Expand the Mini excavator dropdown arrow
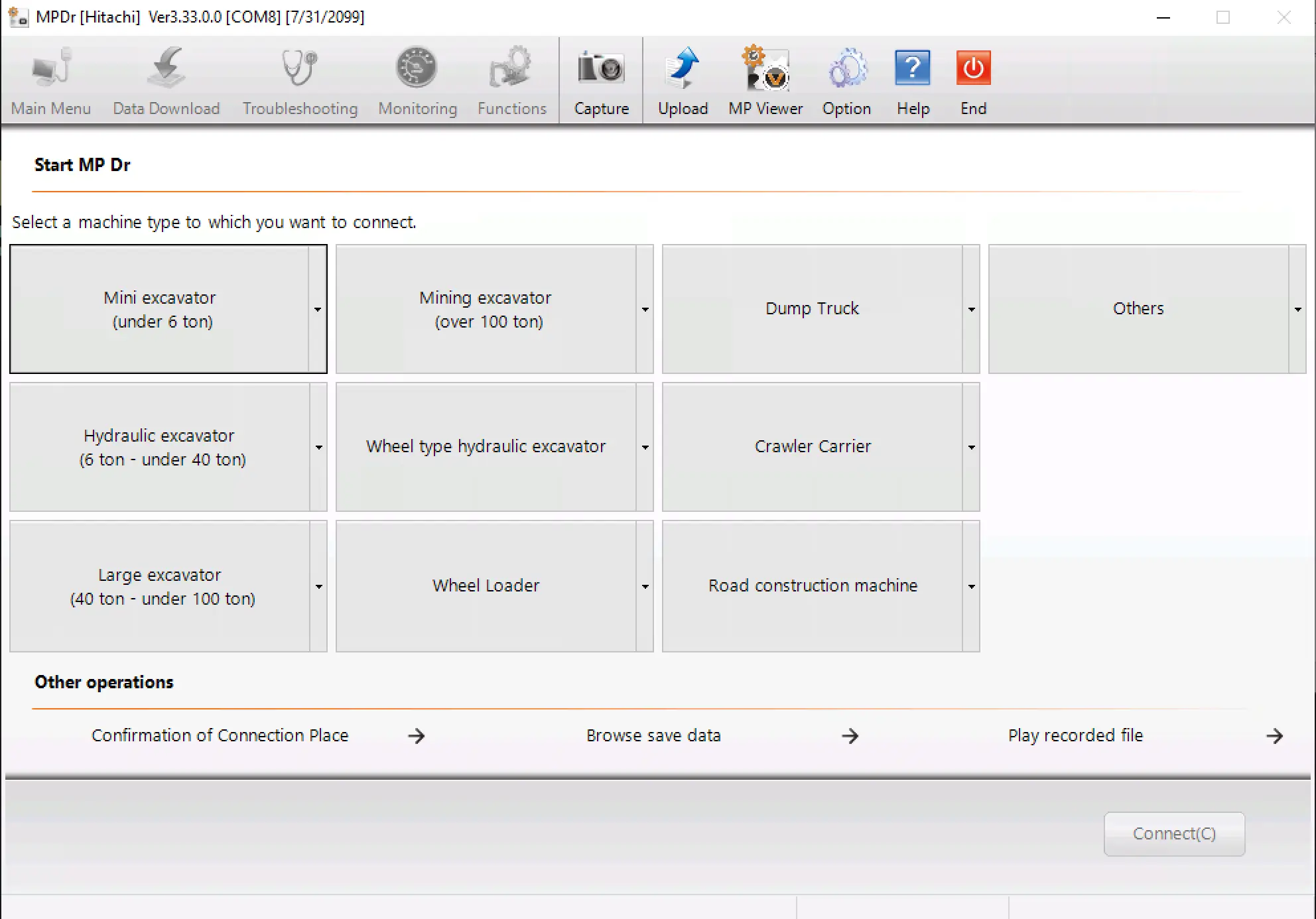Image resolution: width=1316 pixels, height=919 pixels. 318,310
